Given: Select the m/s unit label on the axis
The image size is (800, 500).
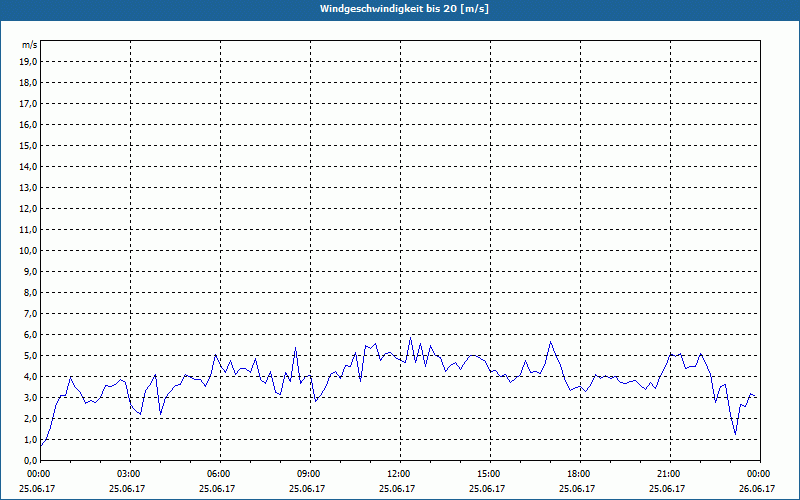Looking at the screenshot, I should [x=30, y=45].
